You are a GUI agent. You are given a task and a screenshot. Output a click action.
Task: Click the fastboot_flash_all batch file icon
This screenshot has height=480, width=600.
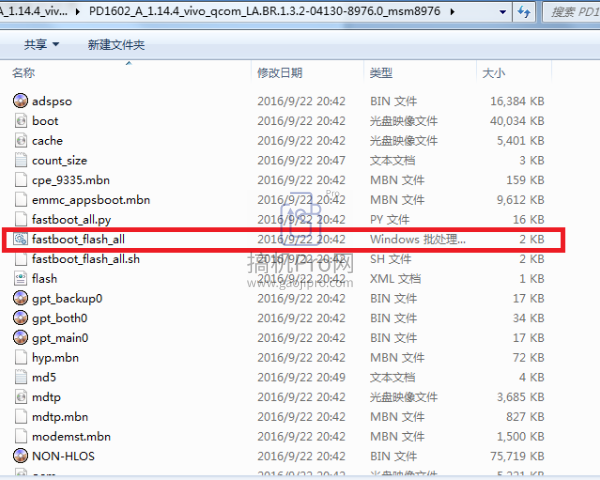tap(20, 239)
